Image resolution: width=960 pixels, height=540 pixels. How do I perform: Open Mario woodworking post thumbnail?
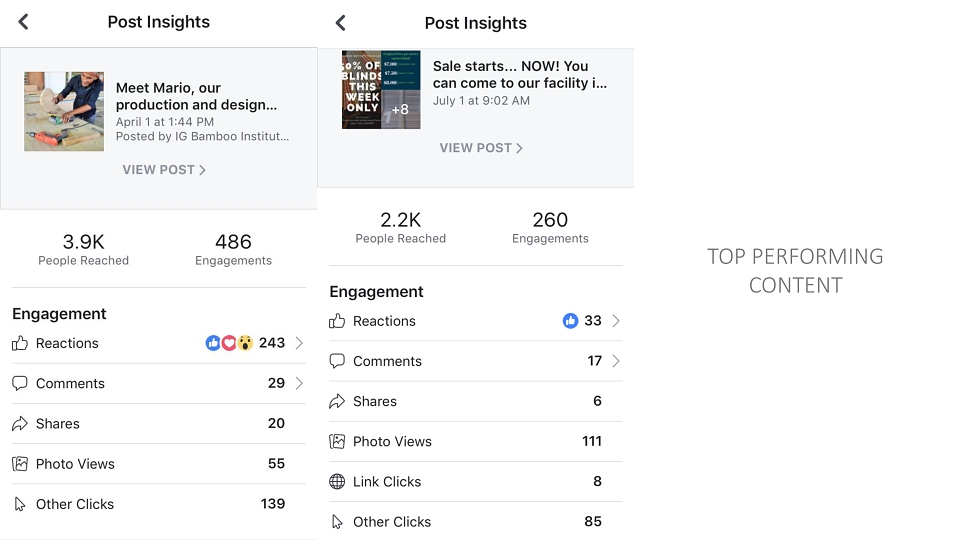point(64,111)
